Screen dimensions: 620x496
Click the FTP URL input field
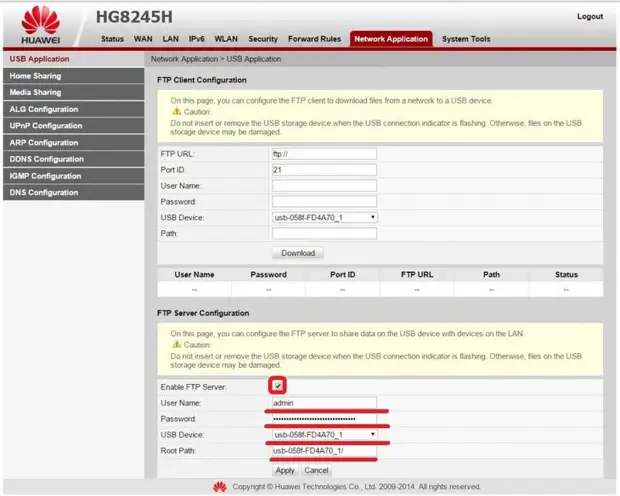[324, 154]
